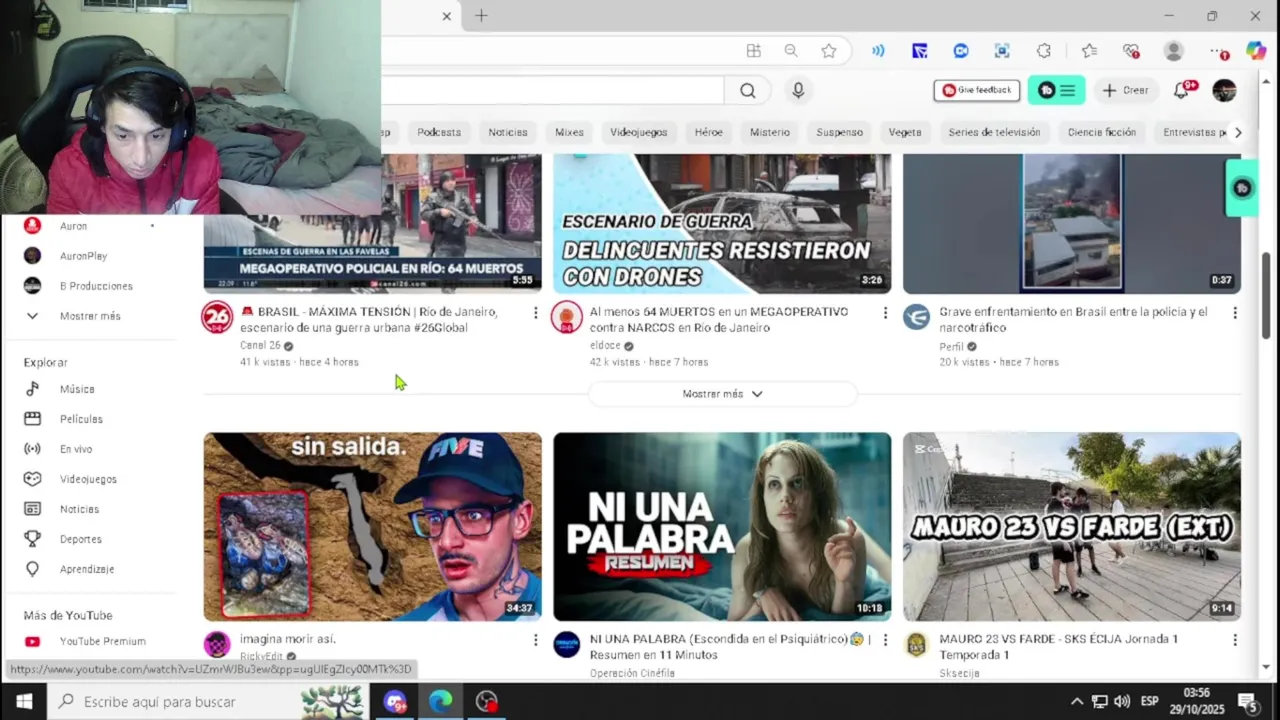
Task: Click the Operación Cinéfila channel name
Action: click(x=632, y=673)
